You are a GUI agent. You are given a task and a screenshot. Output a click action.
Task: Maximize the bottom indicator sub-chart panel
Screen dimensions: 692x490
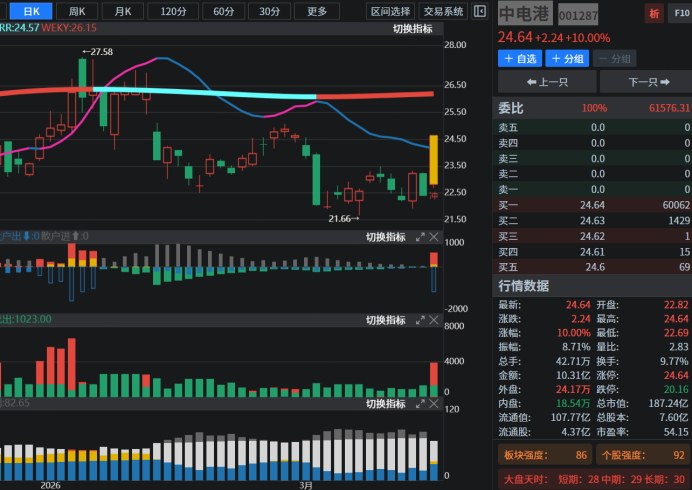[418, 404]
